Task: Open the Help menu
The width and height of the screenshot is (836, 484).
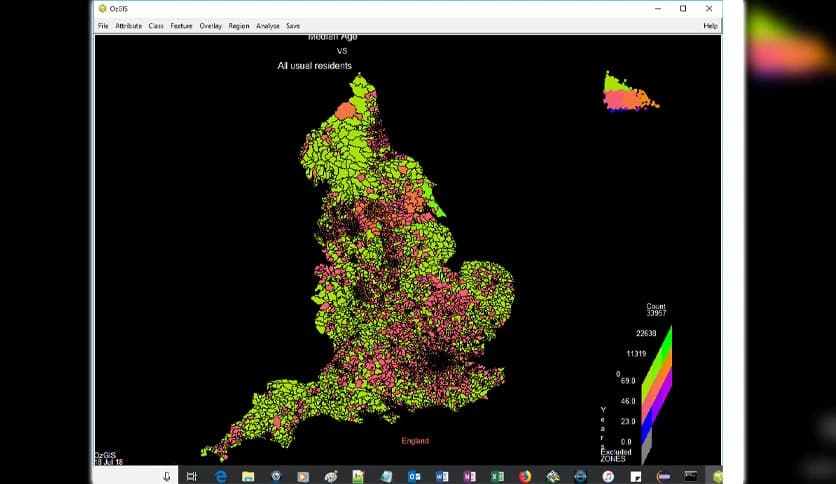Action: (710, 26)
